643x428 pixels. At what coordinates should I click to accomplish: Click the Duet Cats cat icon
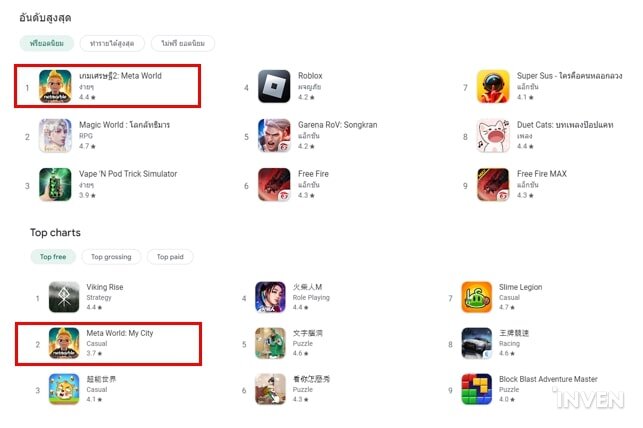tap(493, 135)
